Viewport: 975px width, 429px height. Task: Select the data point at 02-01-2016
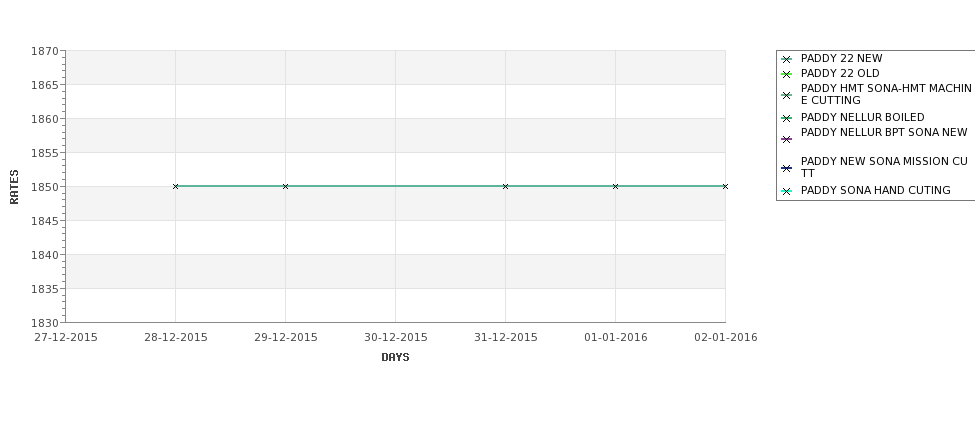(x=725, y=187)
